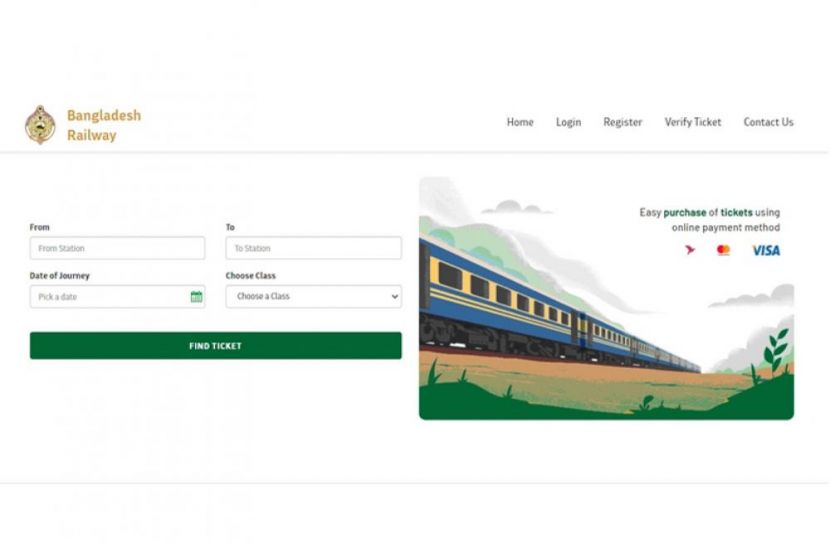Click the highlighted word purchase
830x544 pixels.
[x=684, y=212]
